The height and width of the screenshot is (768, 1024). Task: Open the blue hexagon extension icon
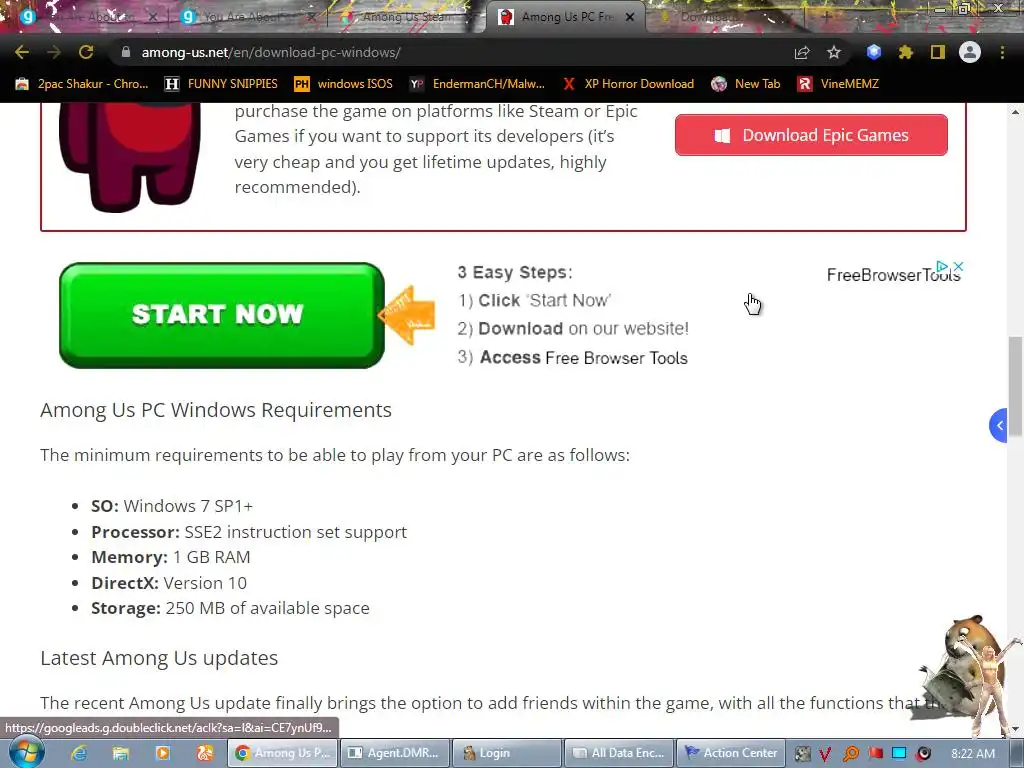click(874, 52)
